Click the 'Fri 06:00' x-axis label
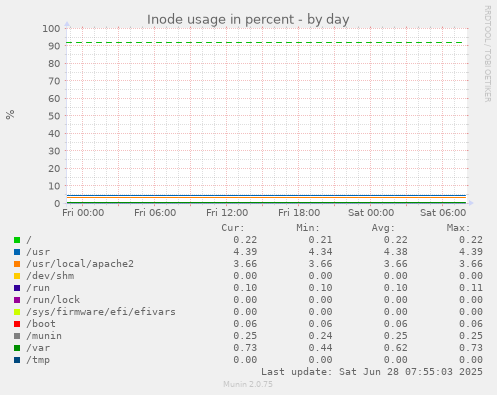 (x=155, y=213)
